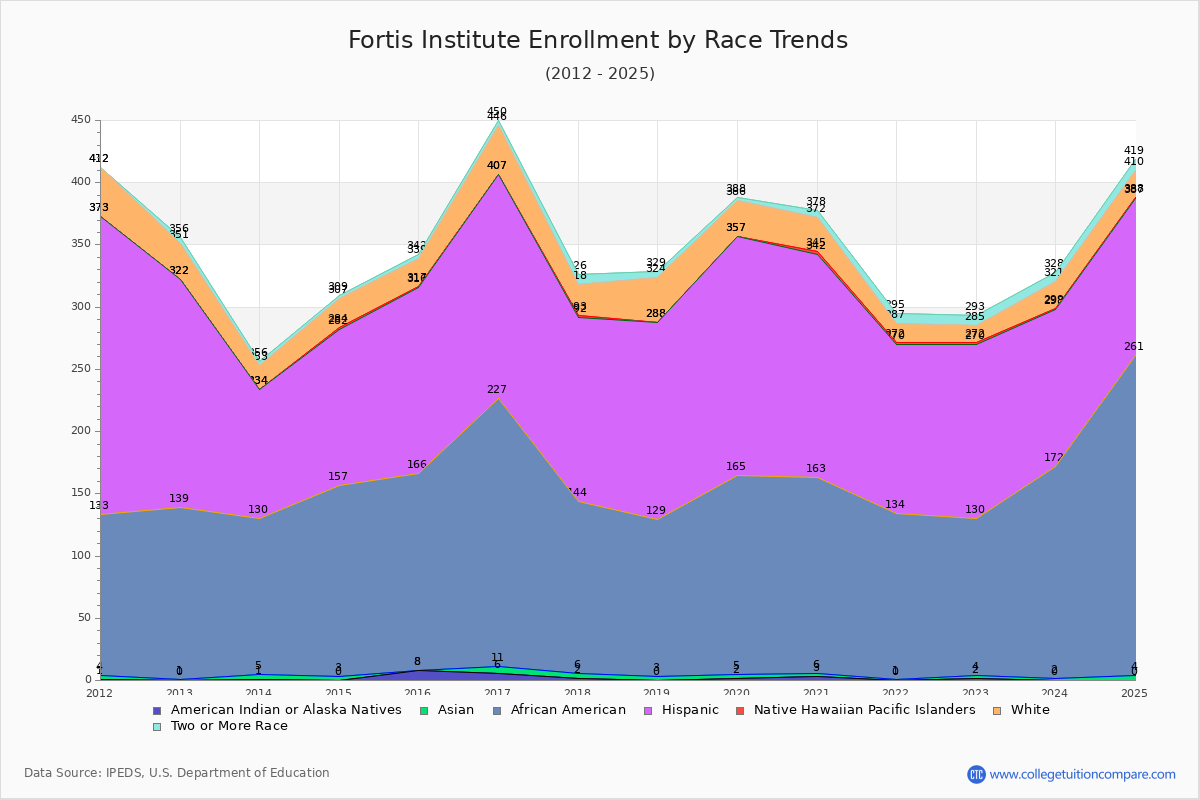Click the 2012 x-axis label
Screen dimensions: 1200x800
[99, 692]
